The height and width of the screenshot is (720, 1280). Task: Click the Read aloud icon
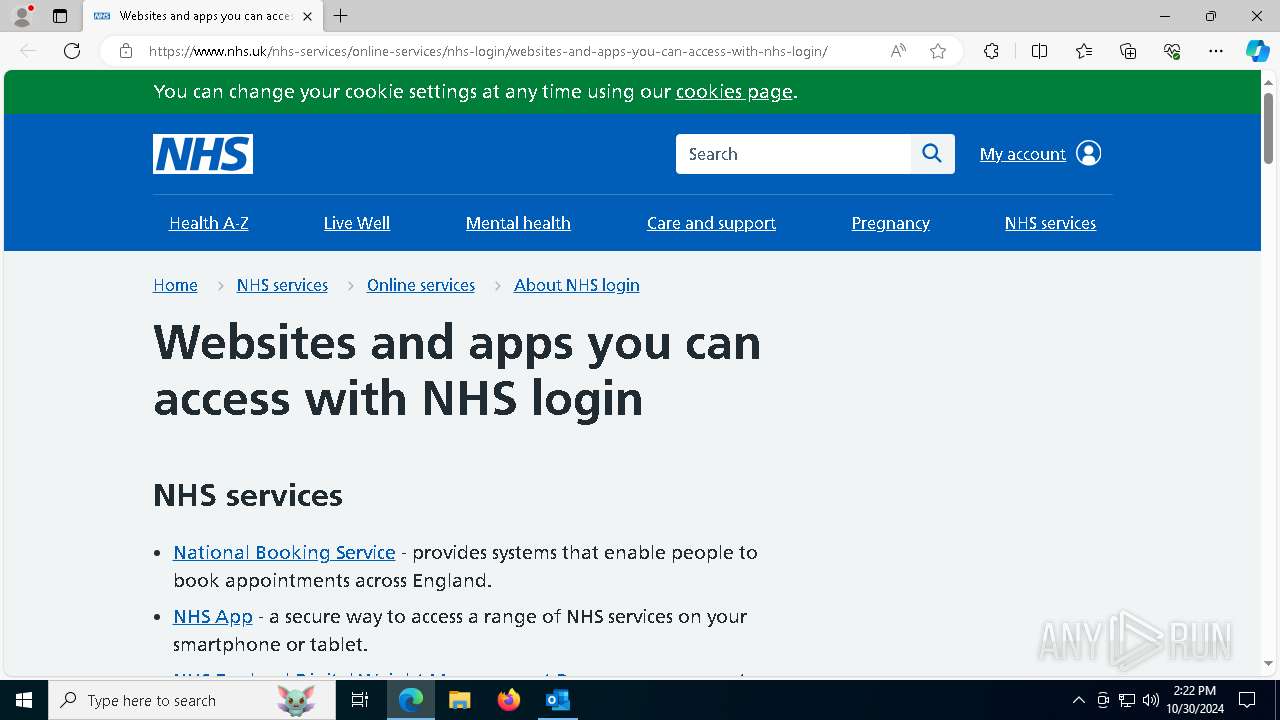click(x=898, y=51)
